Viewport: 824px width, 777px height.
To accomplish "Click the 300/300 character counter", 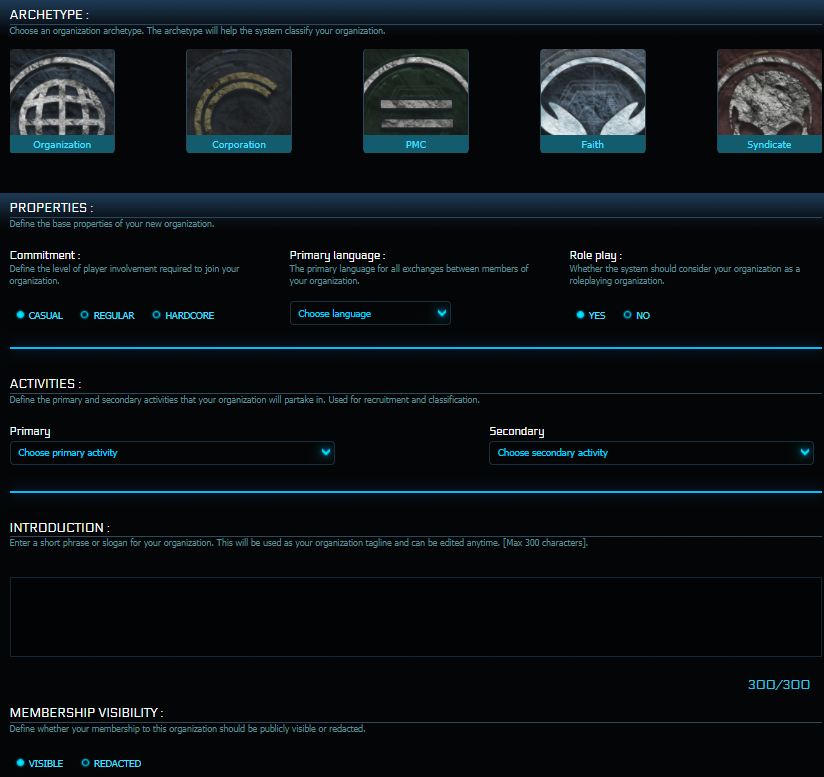I will pos(778,685).
